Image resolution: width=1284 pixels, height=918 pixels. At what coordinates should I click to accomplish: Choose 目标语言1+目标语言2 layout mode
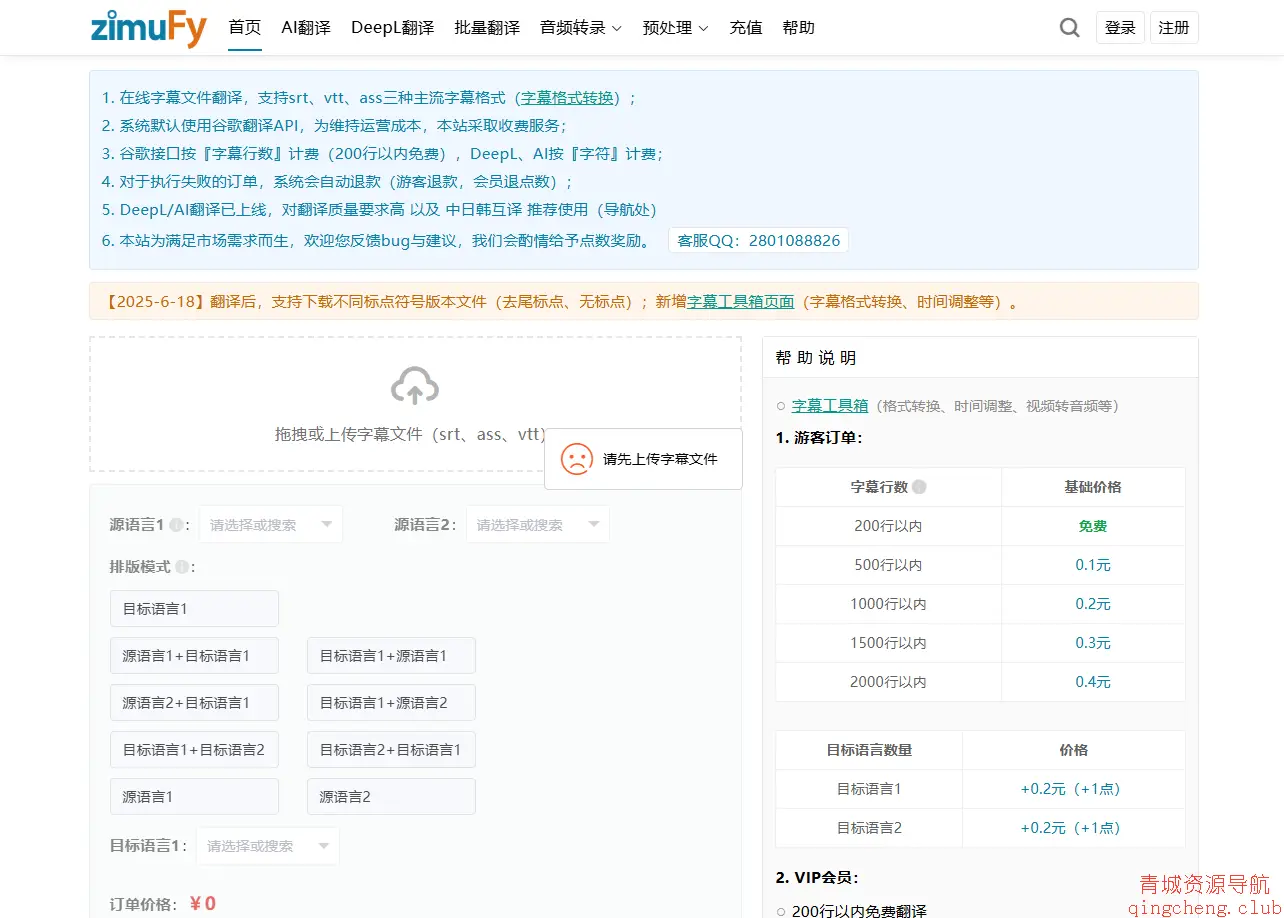(x=194, y=750)
